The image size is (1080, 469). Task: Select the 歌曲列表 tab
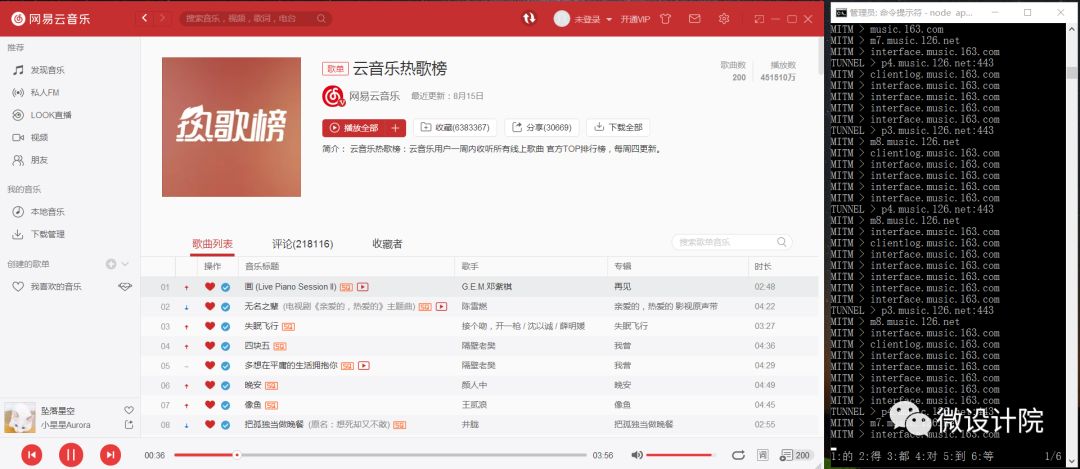(x=212, y=244)
